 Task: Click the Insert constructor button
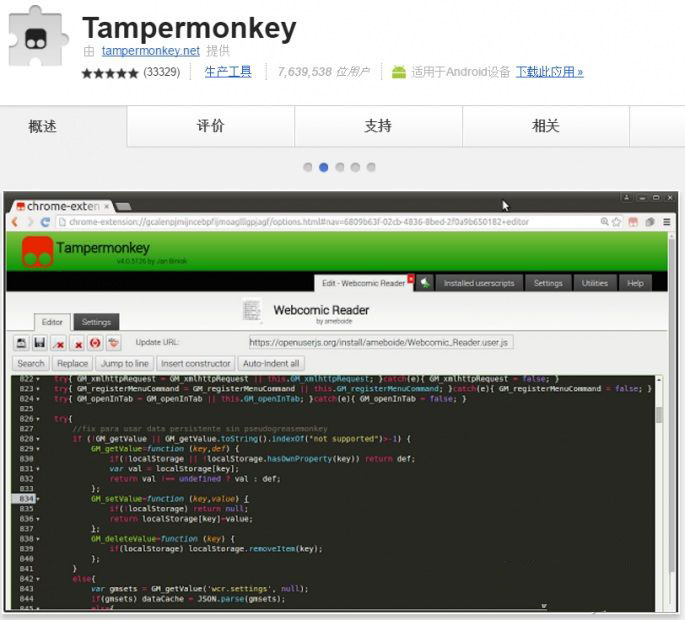pos(196,364)
